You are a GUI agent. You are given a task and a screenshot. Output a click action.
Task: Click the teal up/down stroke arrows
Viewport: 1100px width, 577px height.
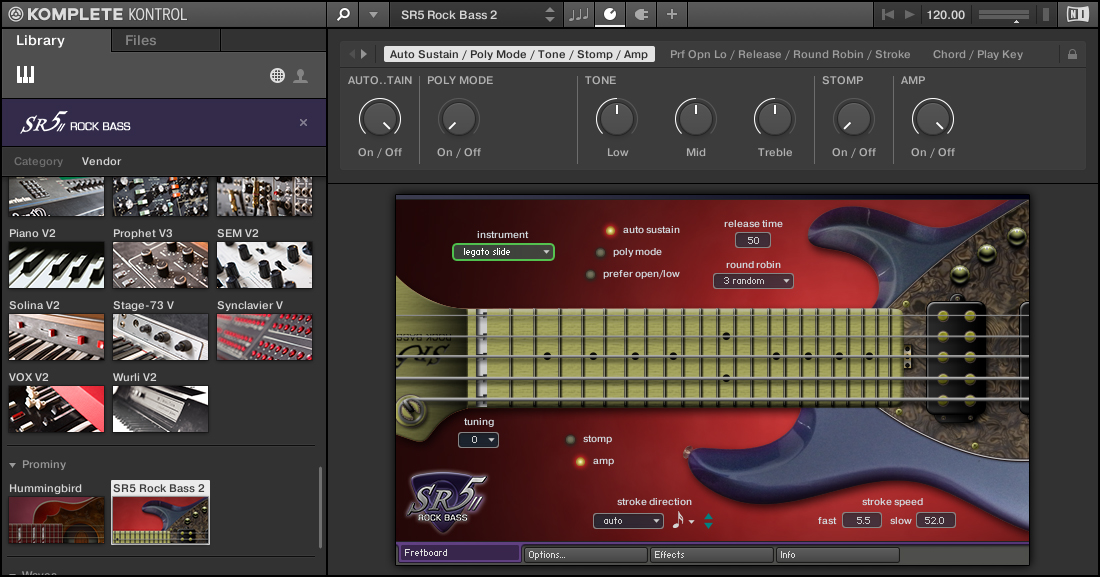[x=709, y=521]
